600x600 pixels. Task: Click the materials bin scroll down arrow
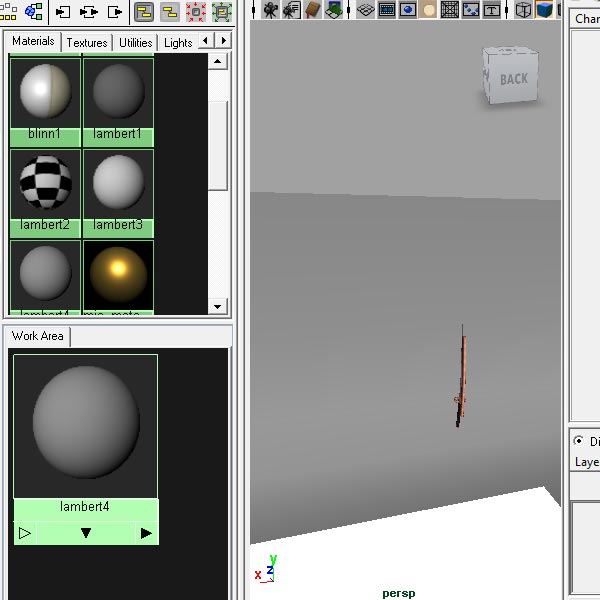coord(217,307)
